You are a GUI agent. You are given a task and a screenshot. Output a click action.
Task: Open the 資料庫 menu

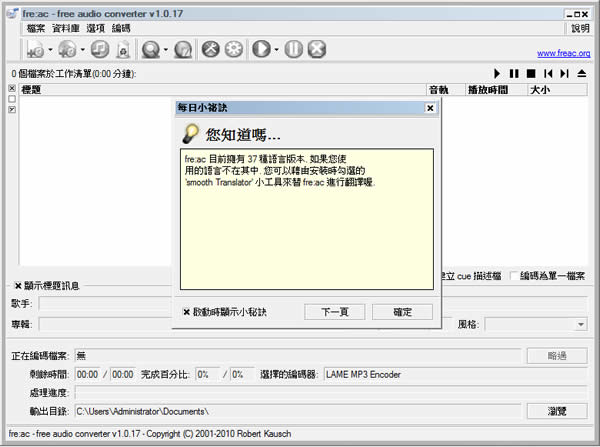point(66,28)
